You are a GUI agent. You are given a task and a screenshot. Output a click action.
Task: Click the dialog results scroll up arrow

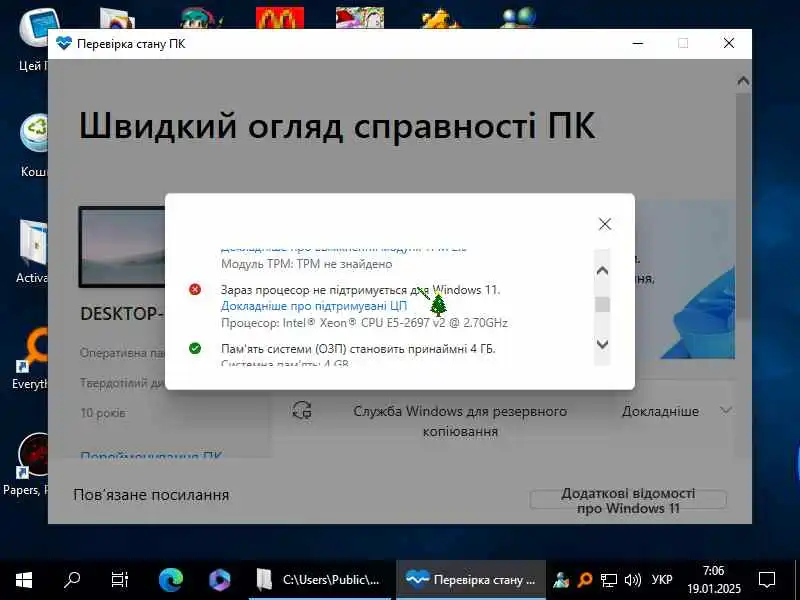[x=602, y=270]
